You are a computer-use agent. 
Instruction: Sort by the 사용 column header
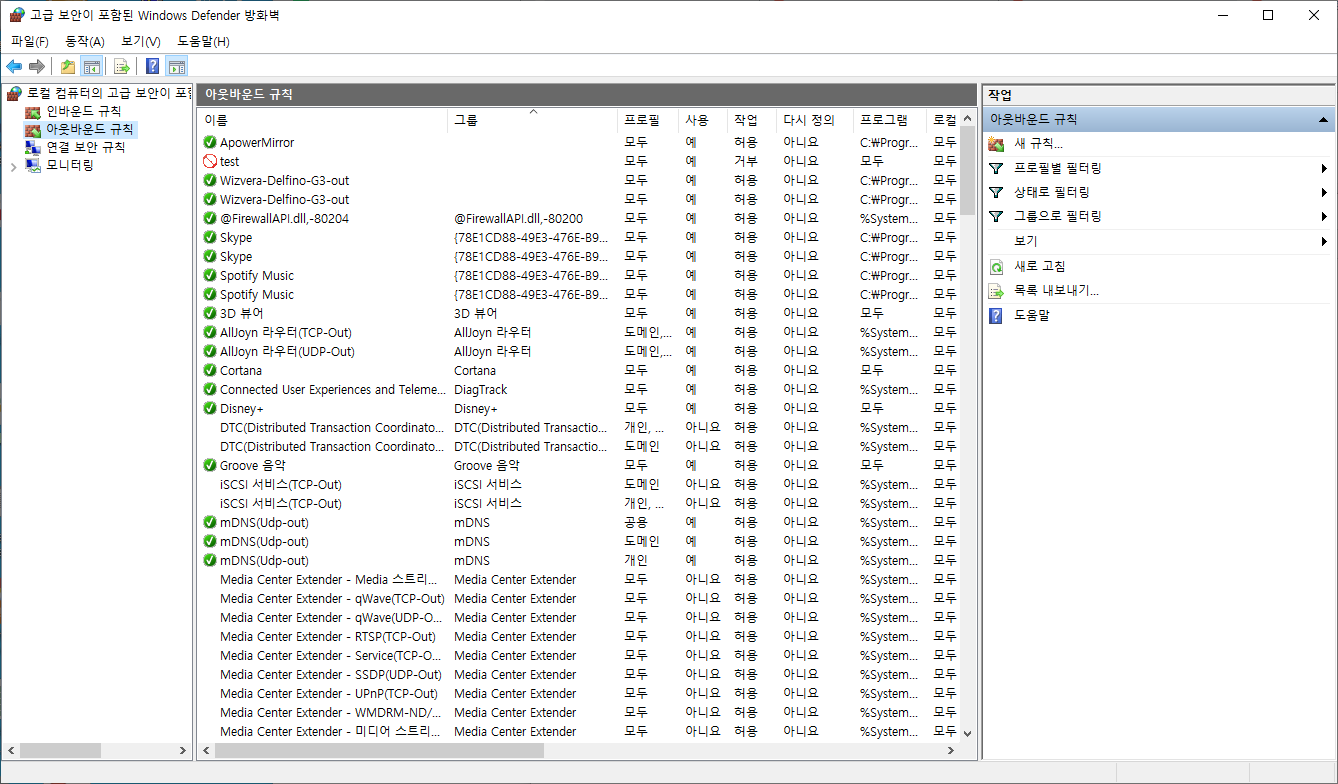[x=702, y=120]
